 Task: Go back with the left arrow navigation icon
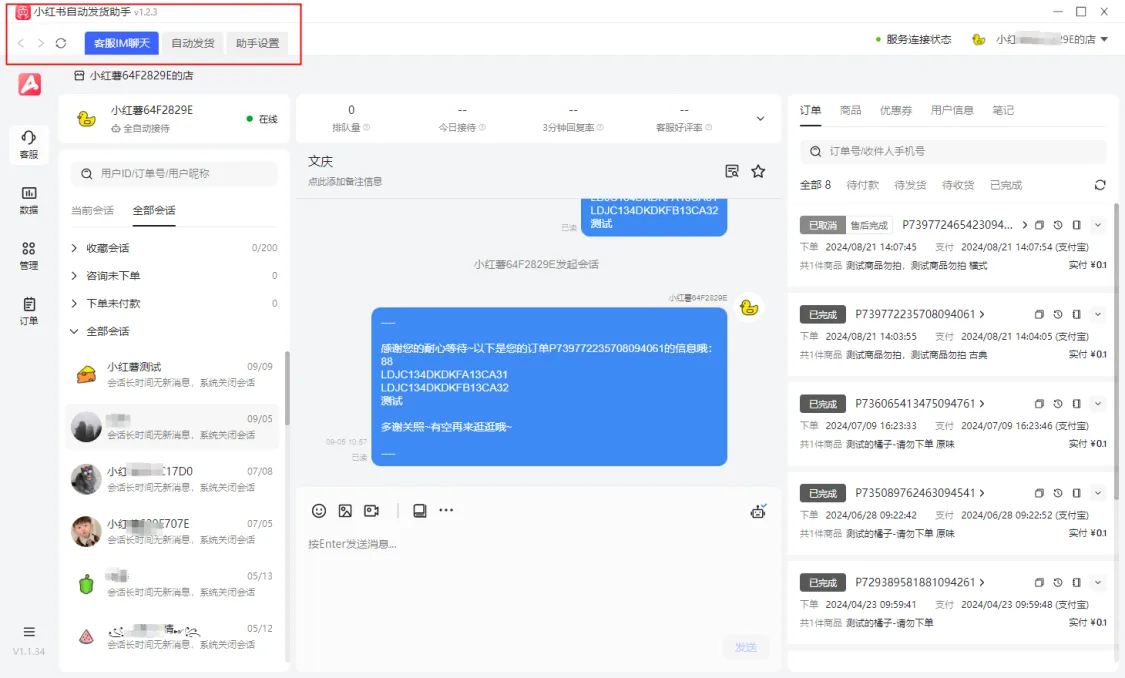[x=21, y=43]
